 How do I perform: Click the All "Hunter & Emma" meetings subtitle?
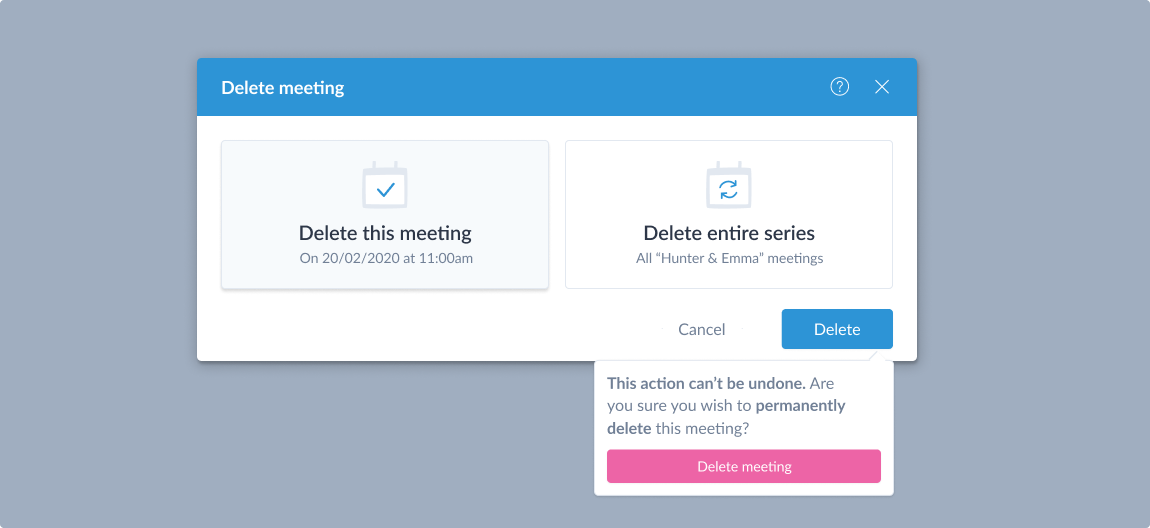729,258
